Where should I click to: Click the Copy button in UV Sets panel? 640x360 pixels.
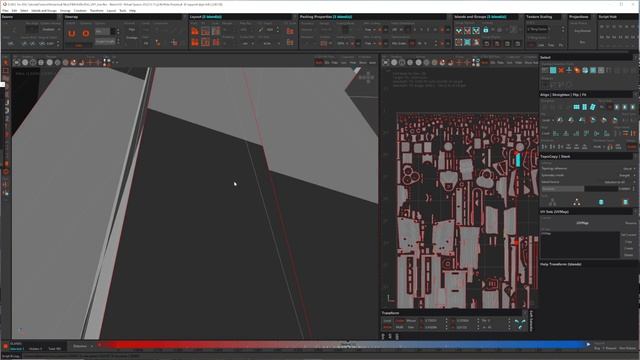[x=629, y=242]
